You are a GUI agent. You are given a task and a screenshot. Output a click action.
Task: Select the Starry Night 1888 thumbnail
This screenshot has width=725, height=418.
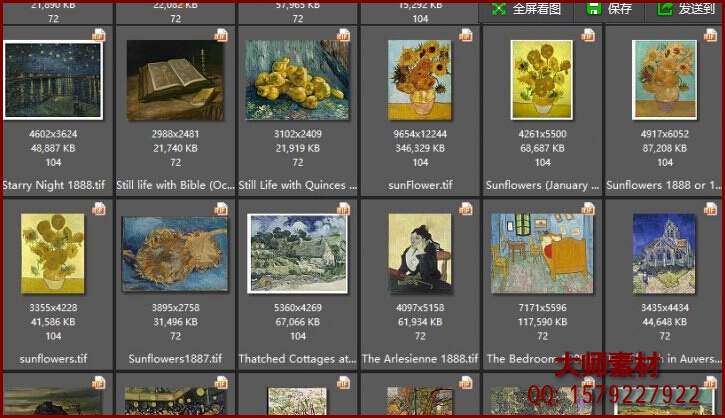[x=53, y=80]
